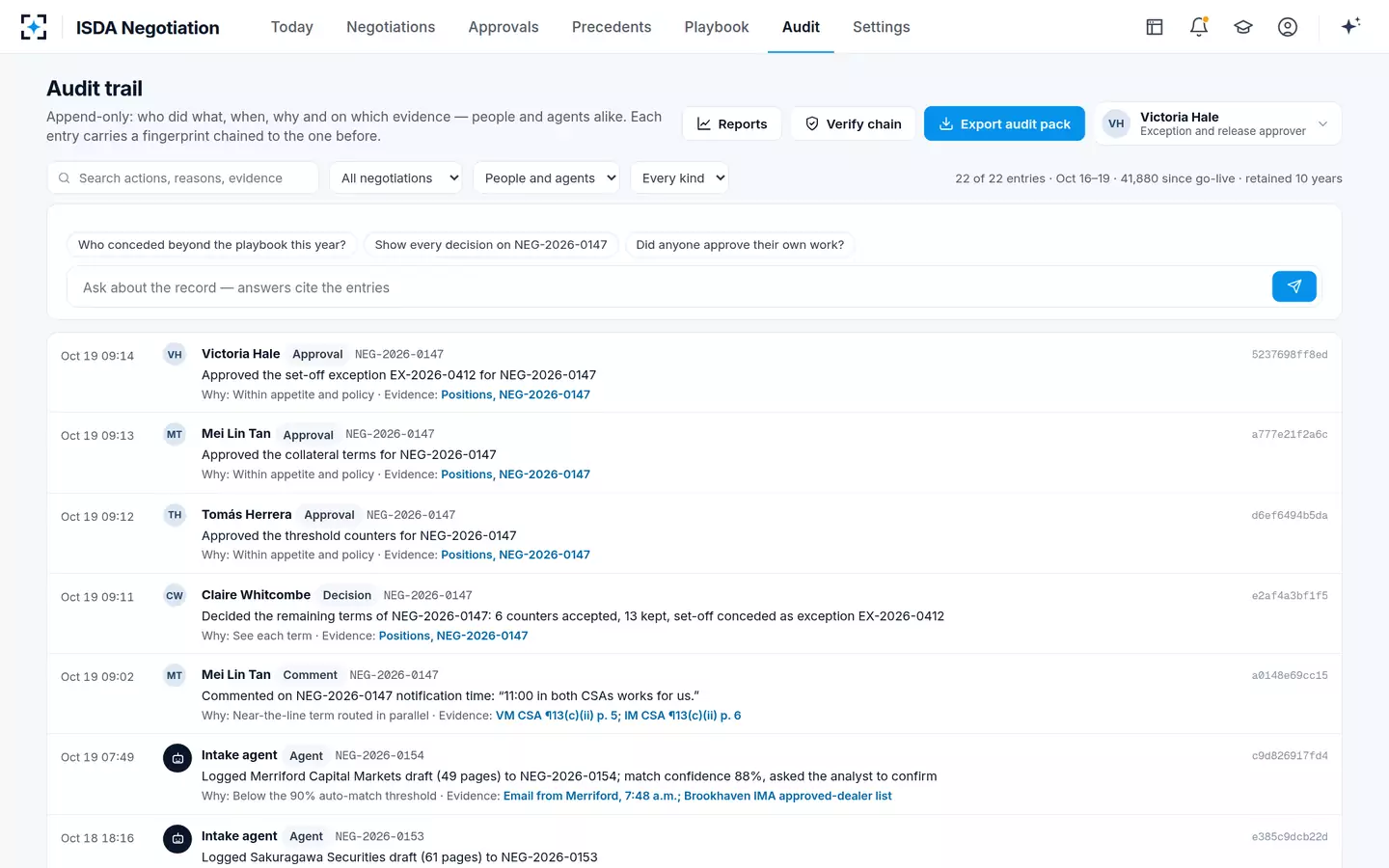The image size is (1389, 868).
Task: Open the layout panel icon in header
Action: point(1155,27)
